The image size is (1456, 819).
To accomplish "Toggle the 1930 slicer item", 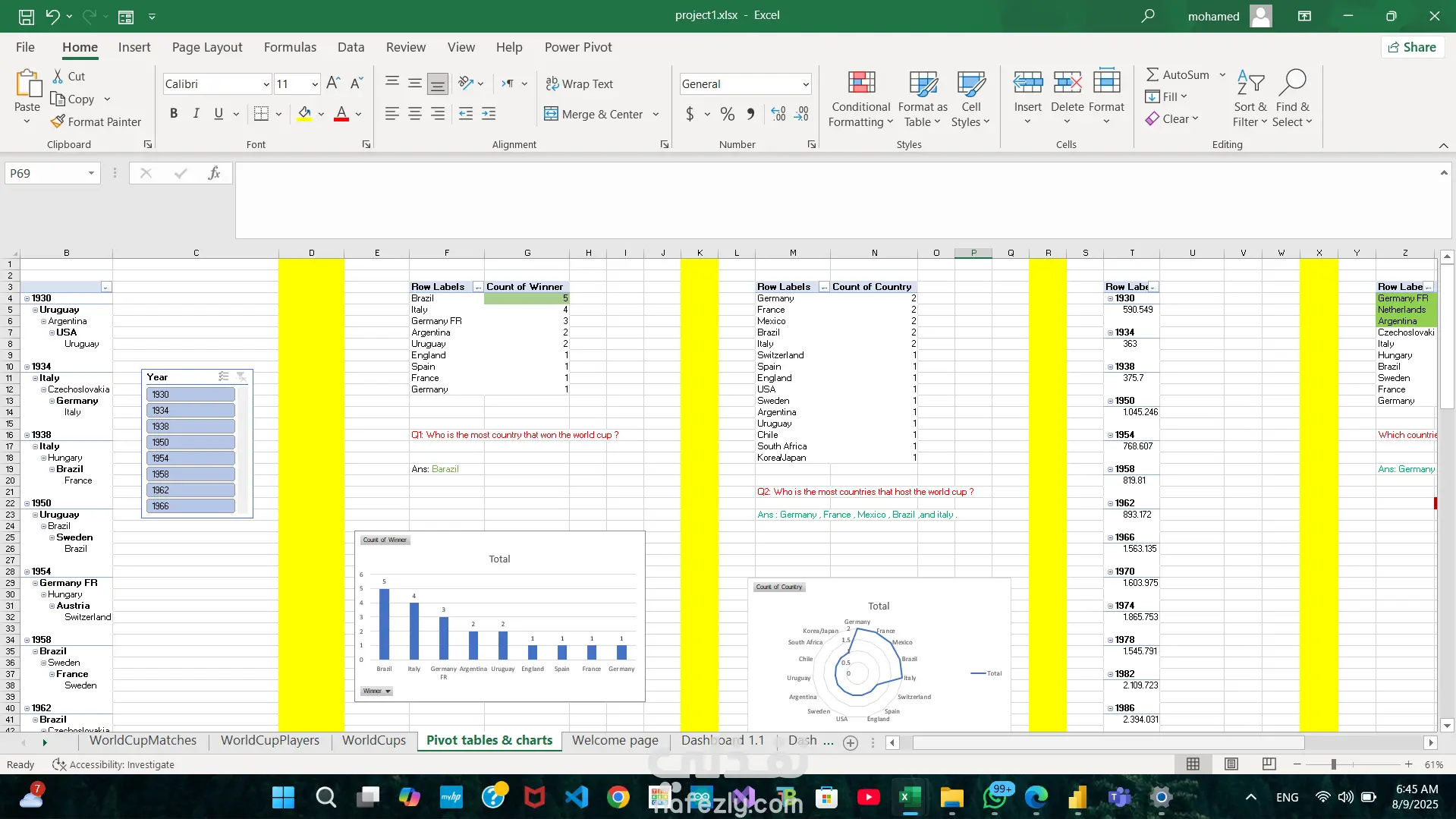I will [190, 395].
